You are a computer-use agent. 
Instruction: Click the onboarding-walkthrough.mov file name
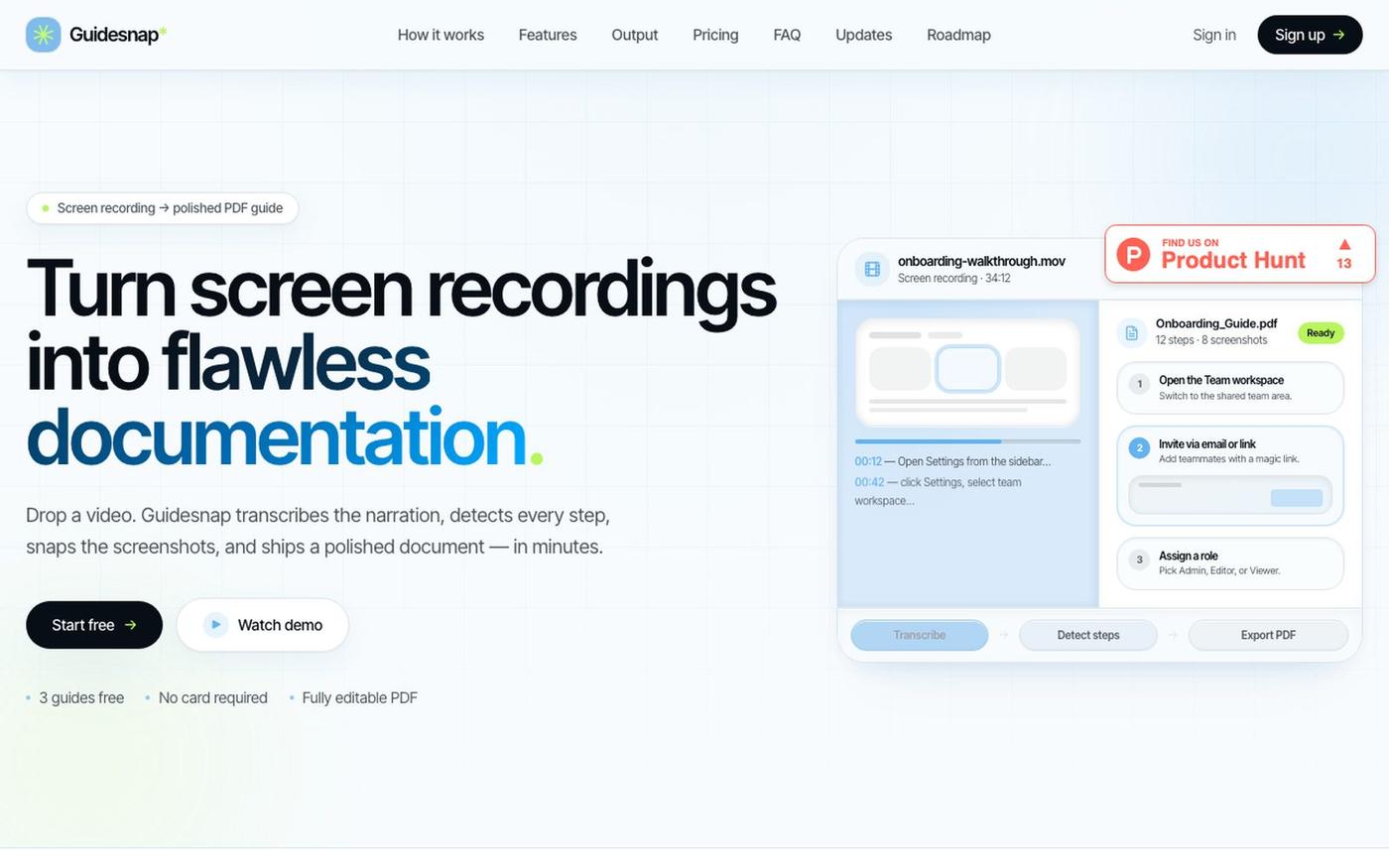point(981,261)
